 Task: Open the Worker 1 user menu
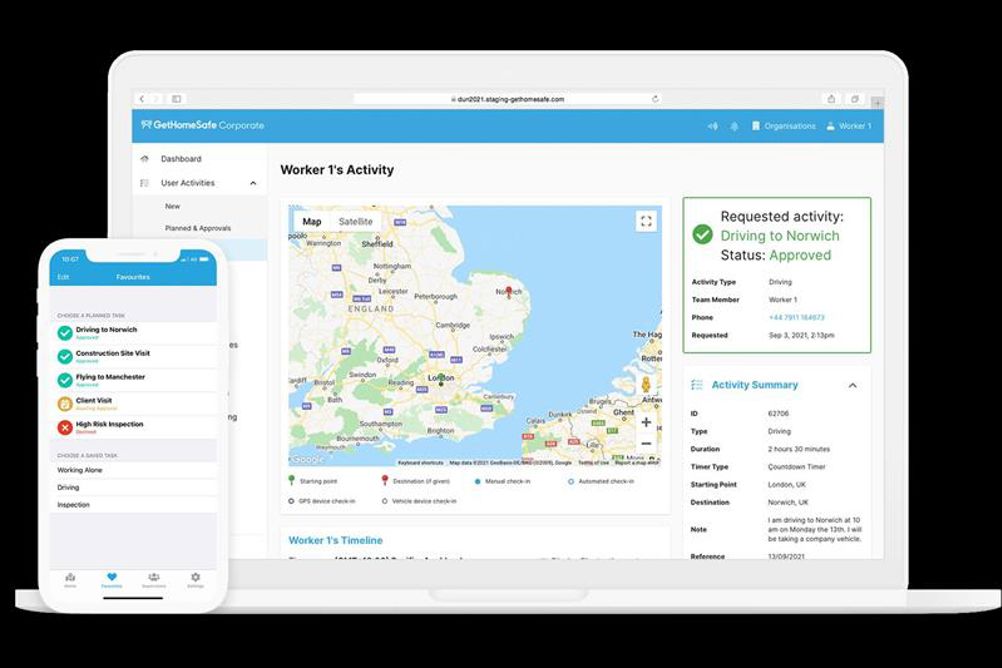coord(849,126)
